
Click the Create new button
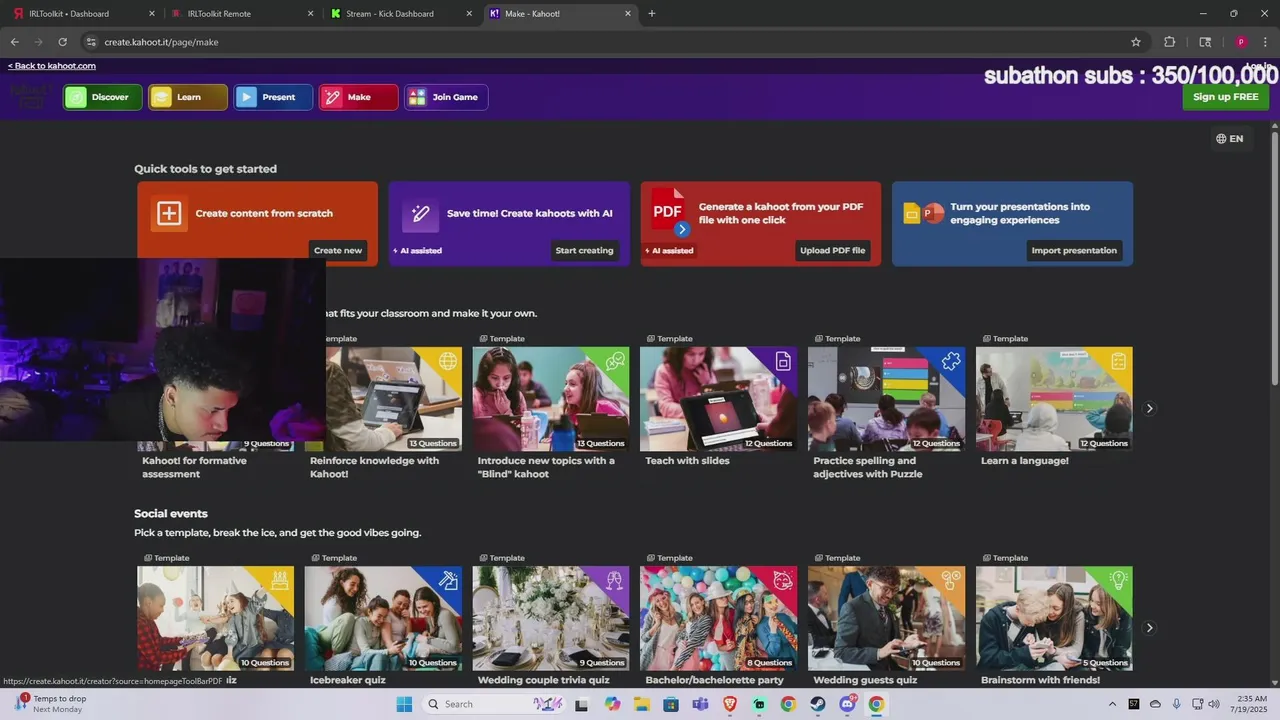(x=338, y=250)
